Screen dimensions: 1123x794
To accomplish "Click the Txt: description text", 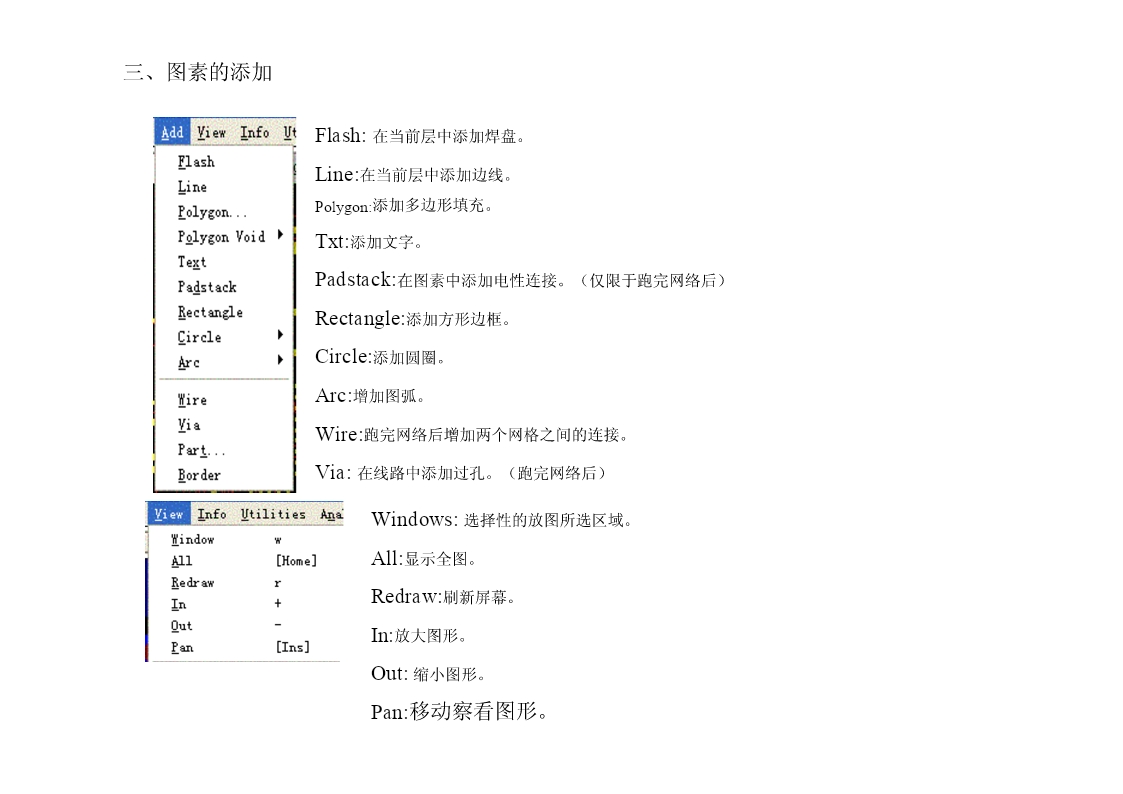I will click(369, 242).
